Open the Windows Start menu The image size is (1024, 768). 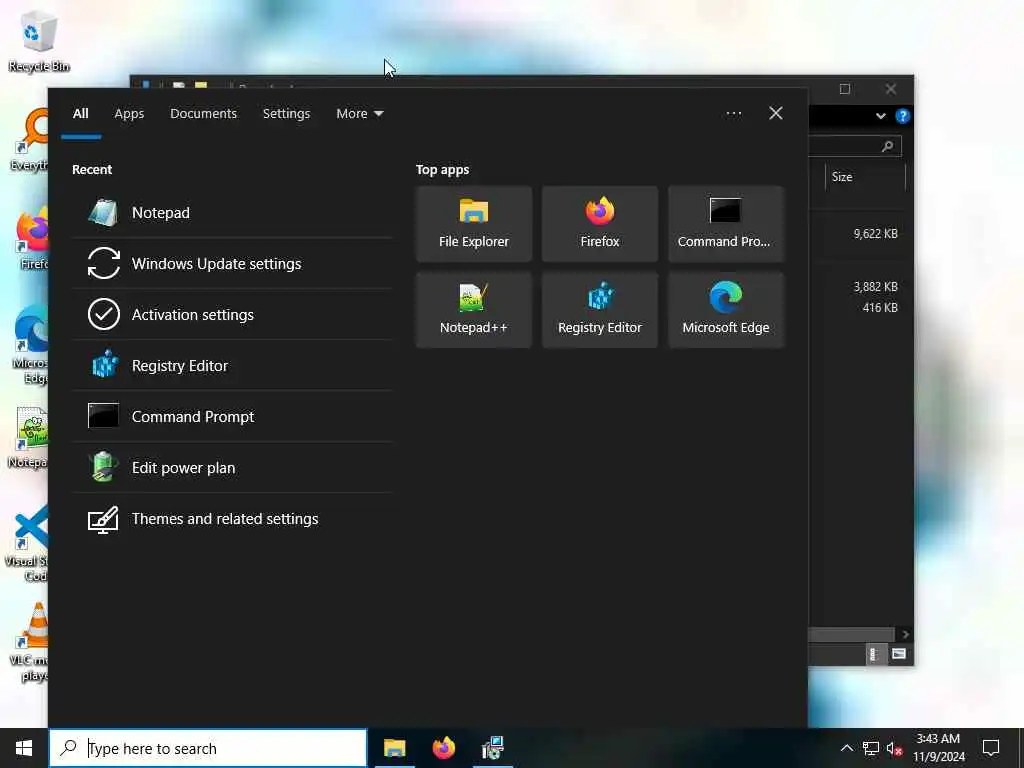pos(24,748)
